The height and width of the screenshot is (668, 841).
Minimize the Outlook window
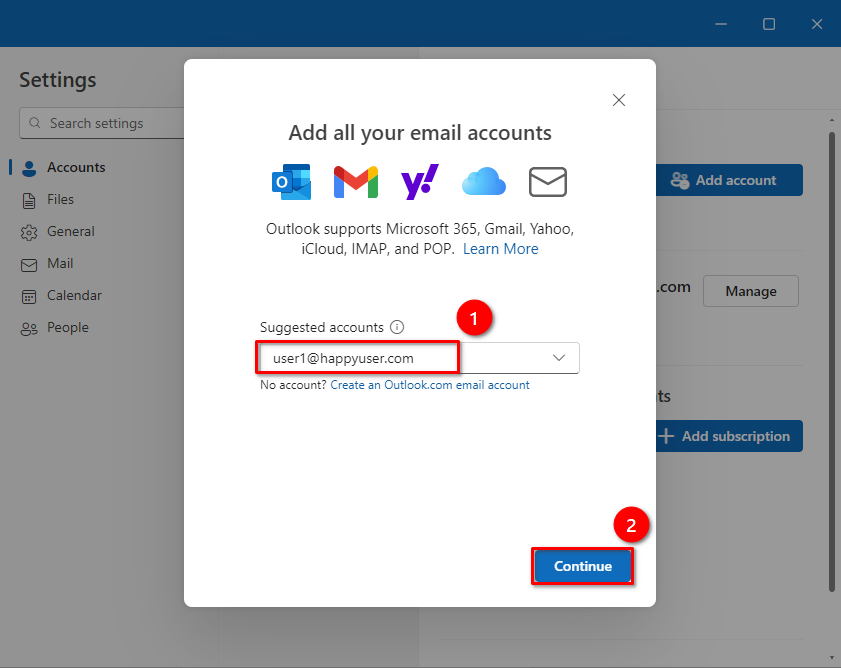pyautogui.click(x=721, y=24)
